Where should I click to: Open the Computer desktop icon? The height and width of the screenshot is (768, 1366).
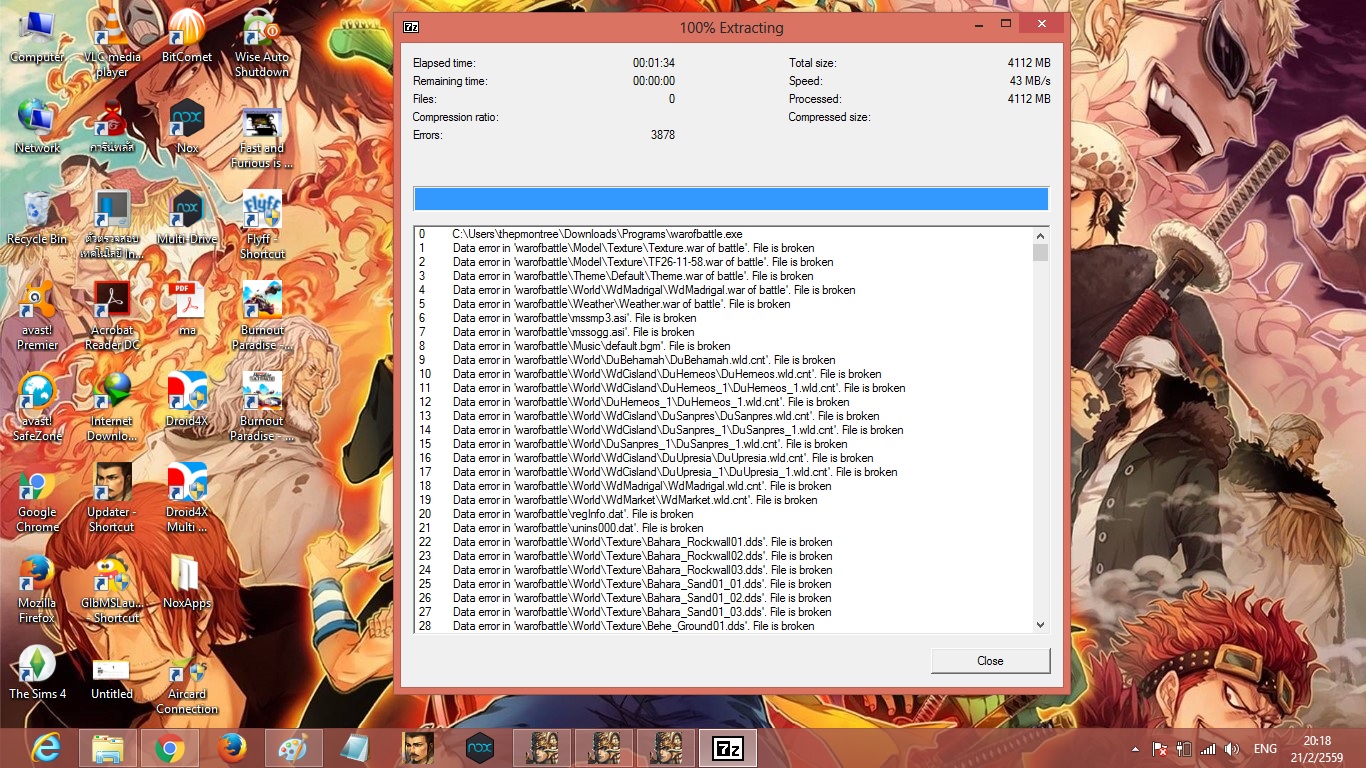click(x=37, y=38)
